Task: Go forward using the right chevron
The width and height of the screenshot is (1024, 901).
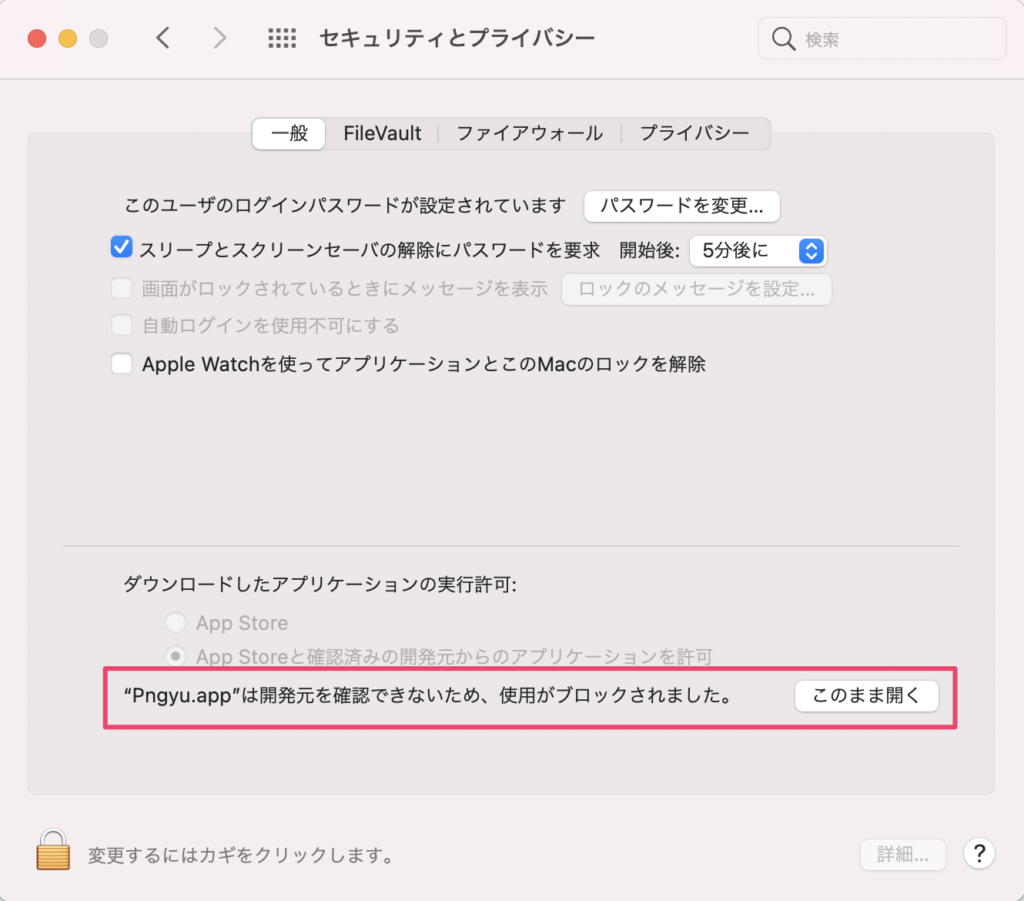Action: coord(220,38)
